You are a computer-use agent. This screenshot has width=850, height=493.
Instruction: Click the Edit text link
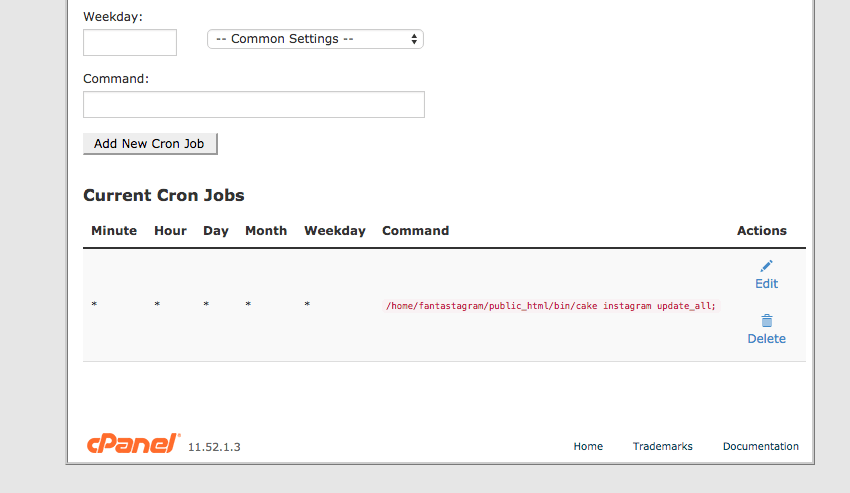coord(766,284)
